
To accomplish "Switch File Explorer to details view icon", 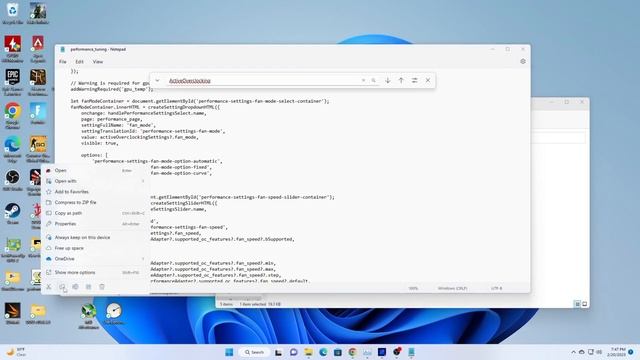I will (x=577, y=304).
